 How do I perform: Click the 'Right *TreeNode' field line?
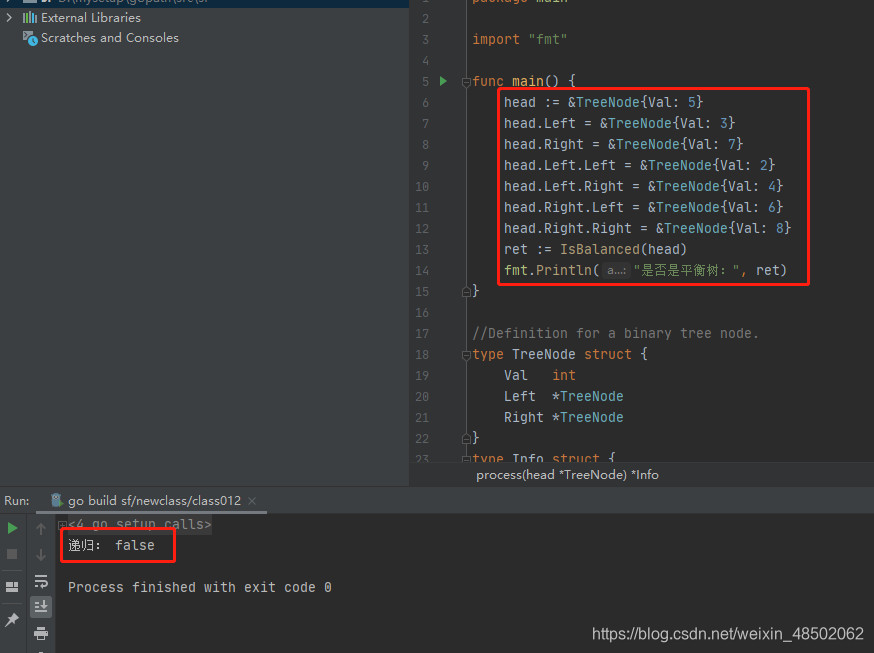coord(564,417)
